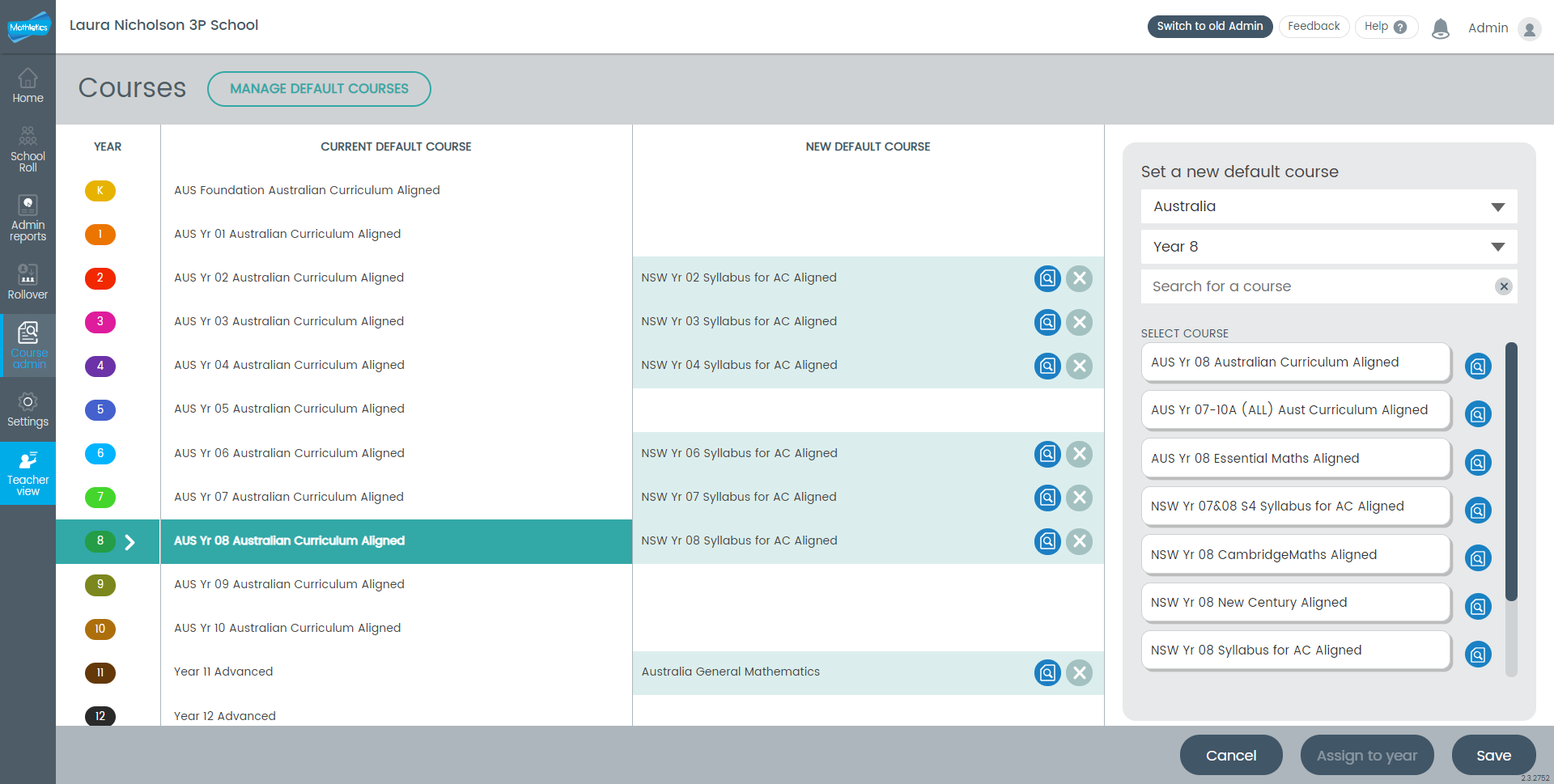Preview AUS Yr 08 Essential Maths option

coord(1478,463)
